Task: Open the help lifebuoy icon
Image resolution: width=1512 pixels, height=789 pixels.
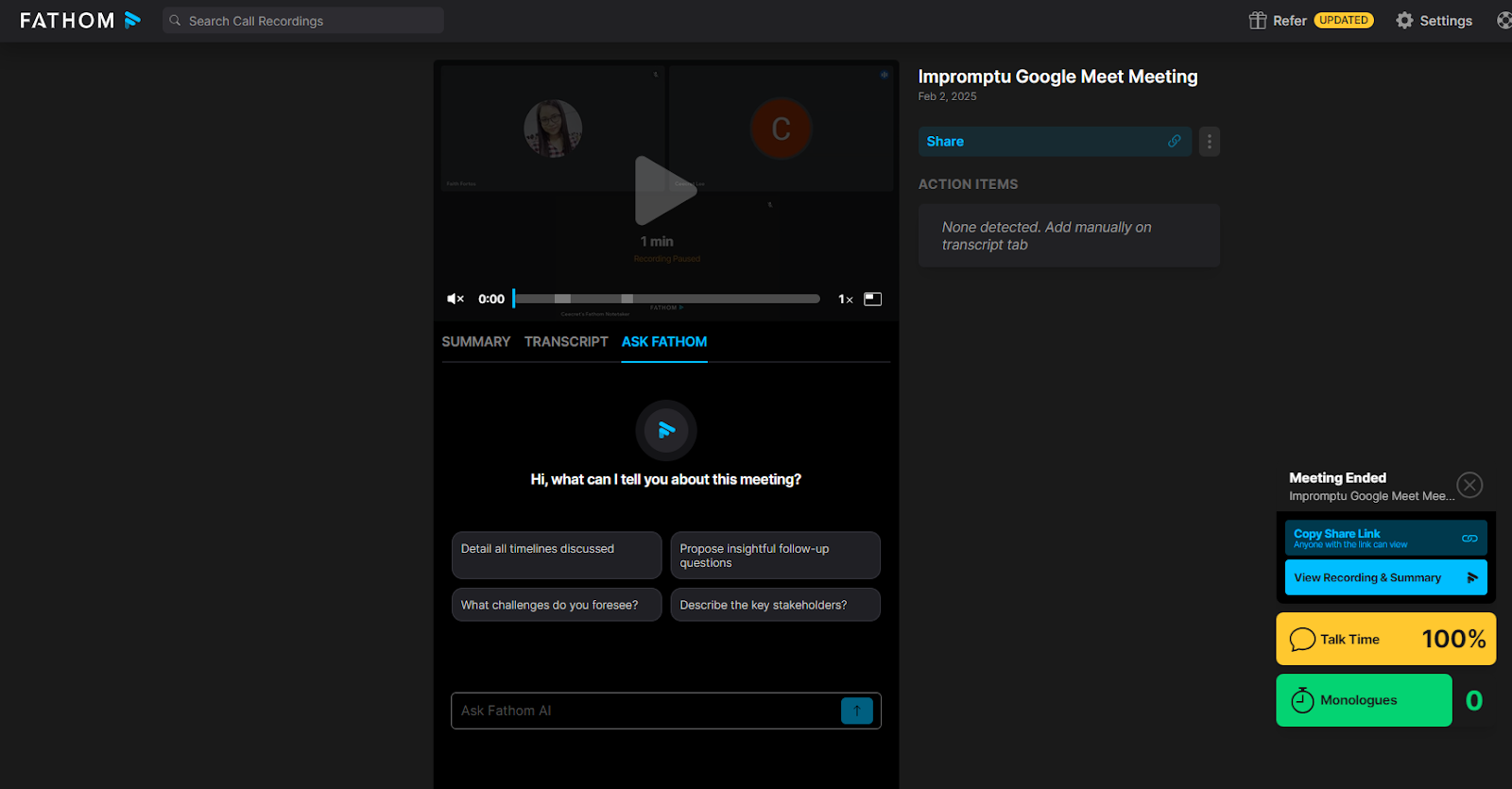Action: (1504, 20)
